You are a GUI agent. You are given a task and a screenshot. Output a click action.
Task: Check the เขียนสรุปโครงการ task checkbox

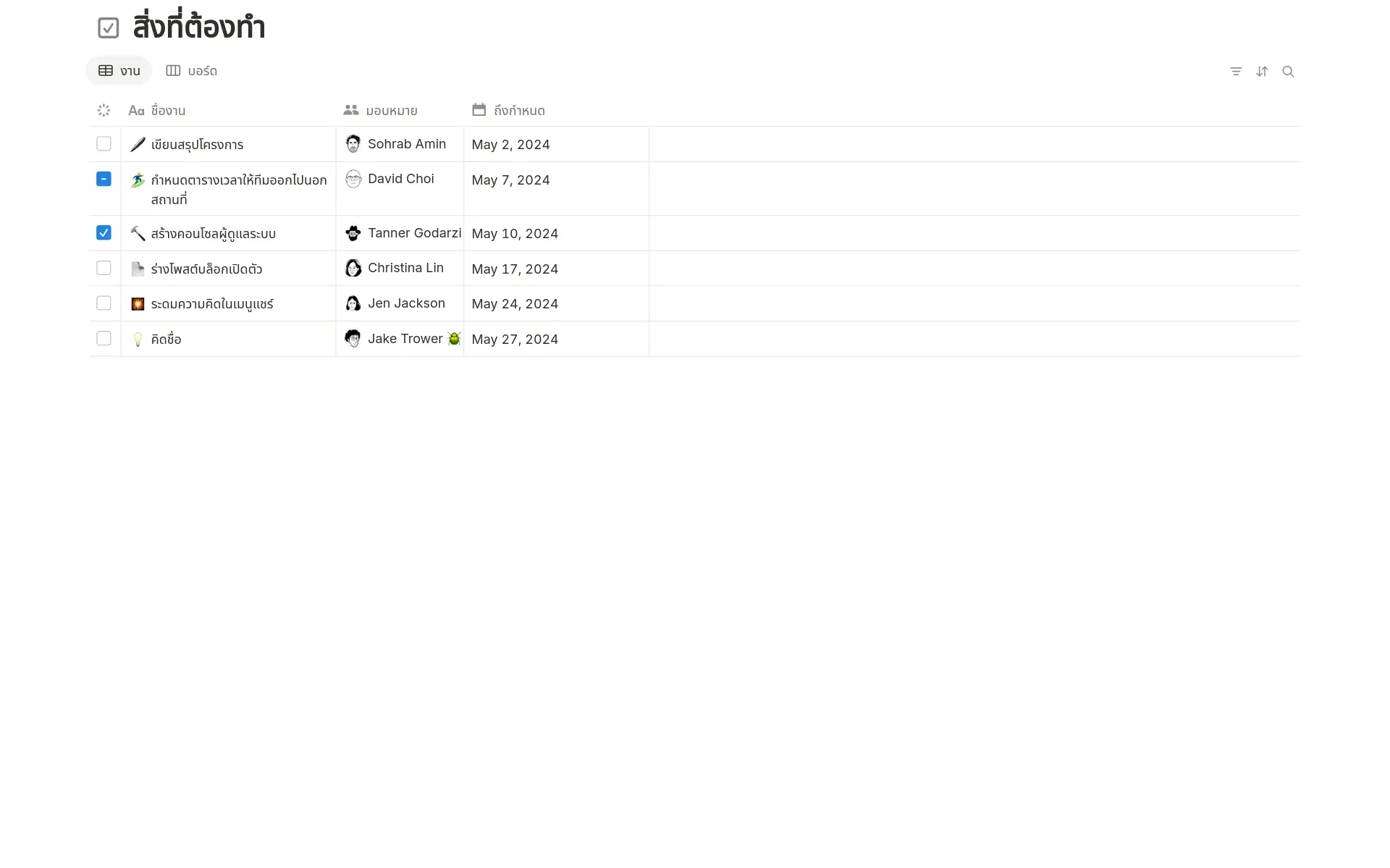pyautogui.click(x=104, y=144)
